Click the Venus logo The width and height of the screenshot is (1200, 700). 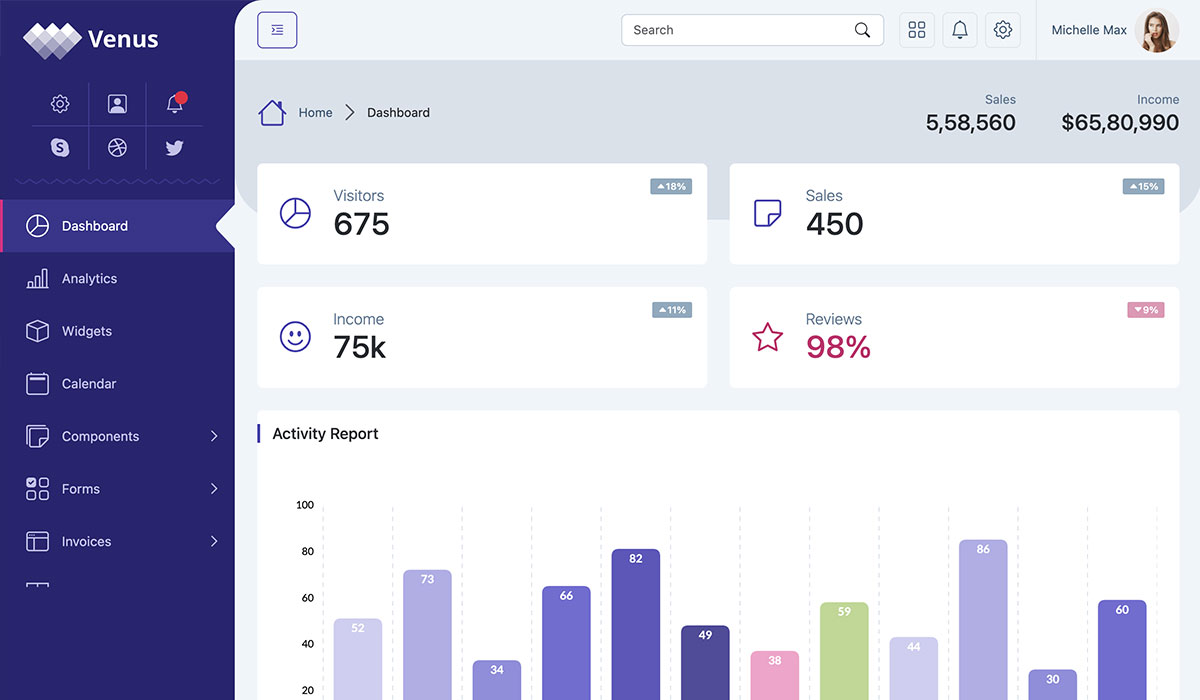click(91, 39)
